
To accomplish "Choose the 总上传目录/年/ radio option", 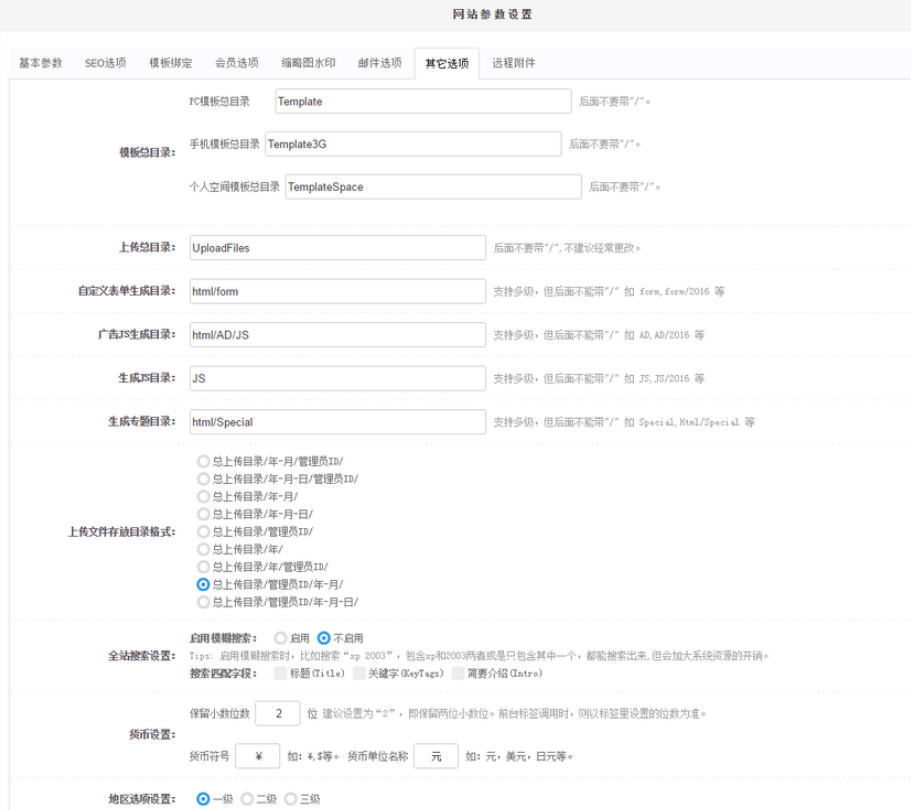I will click(204, 549).
